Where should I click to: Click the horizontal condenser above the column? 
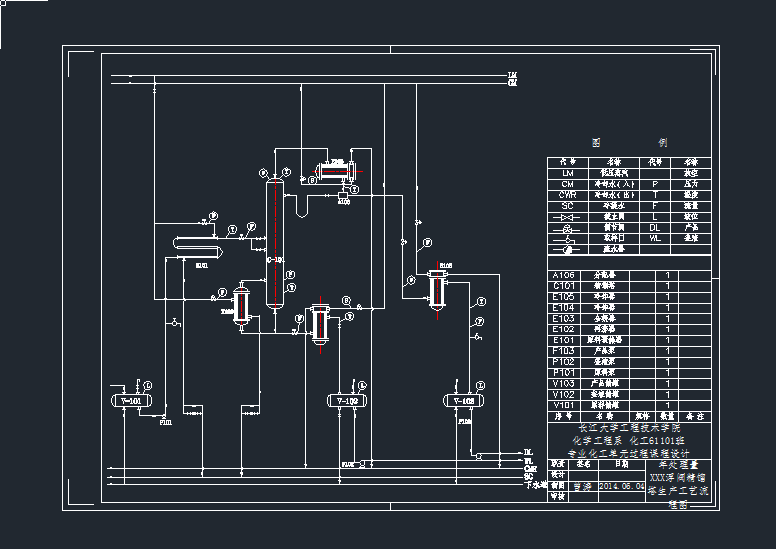(336, 168)
